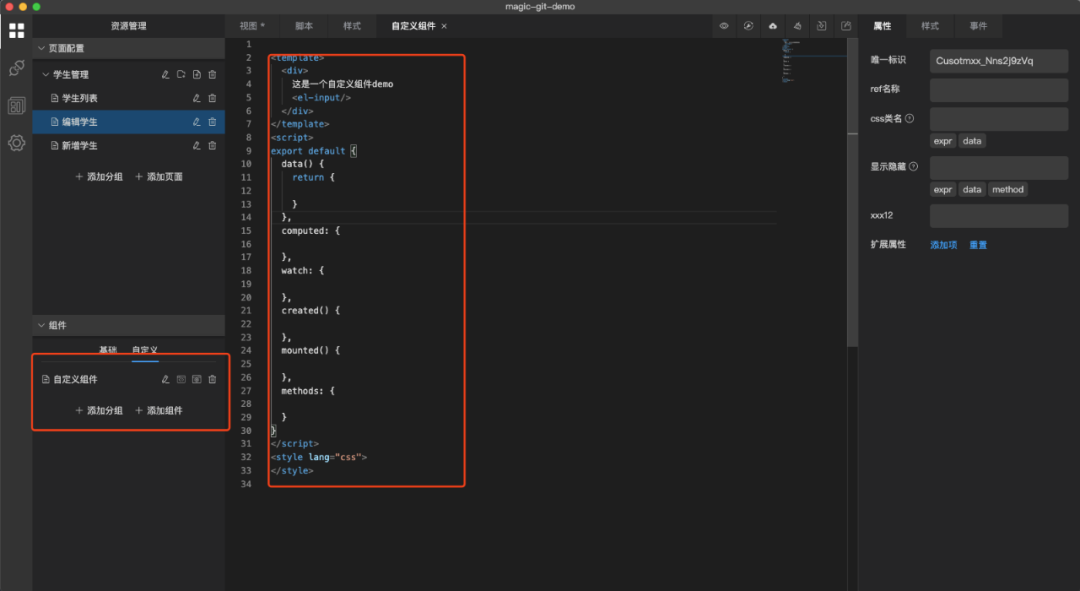Viewport: 1080px width, 591px height.
Task: Open the data panel sidebar icon
Action: tap(17, 105)
